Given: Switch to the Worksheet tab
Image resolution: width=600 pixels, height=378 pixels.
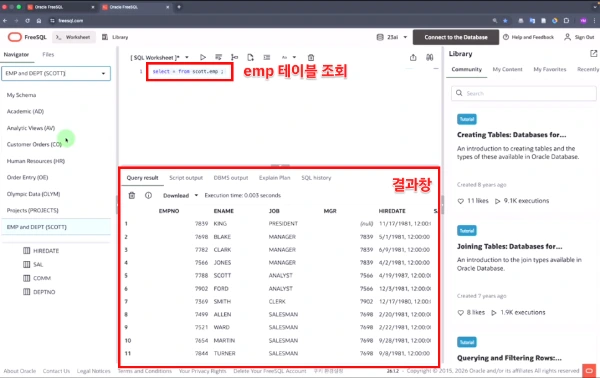Looking at the screenshot, I should coord(73,37).
